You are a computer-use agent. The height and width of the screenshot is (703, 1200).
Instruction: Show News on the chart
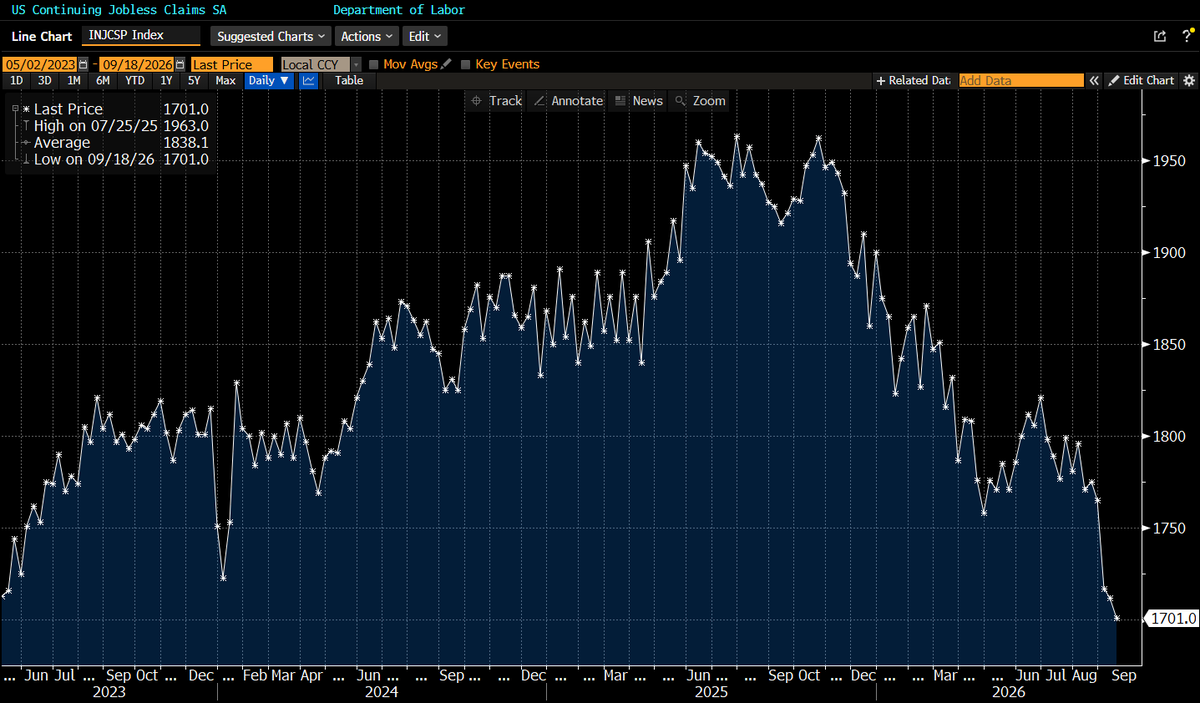click(638, 100)
